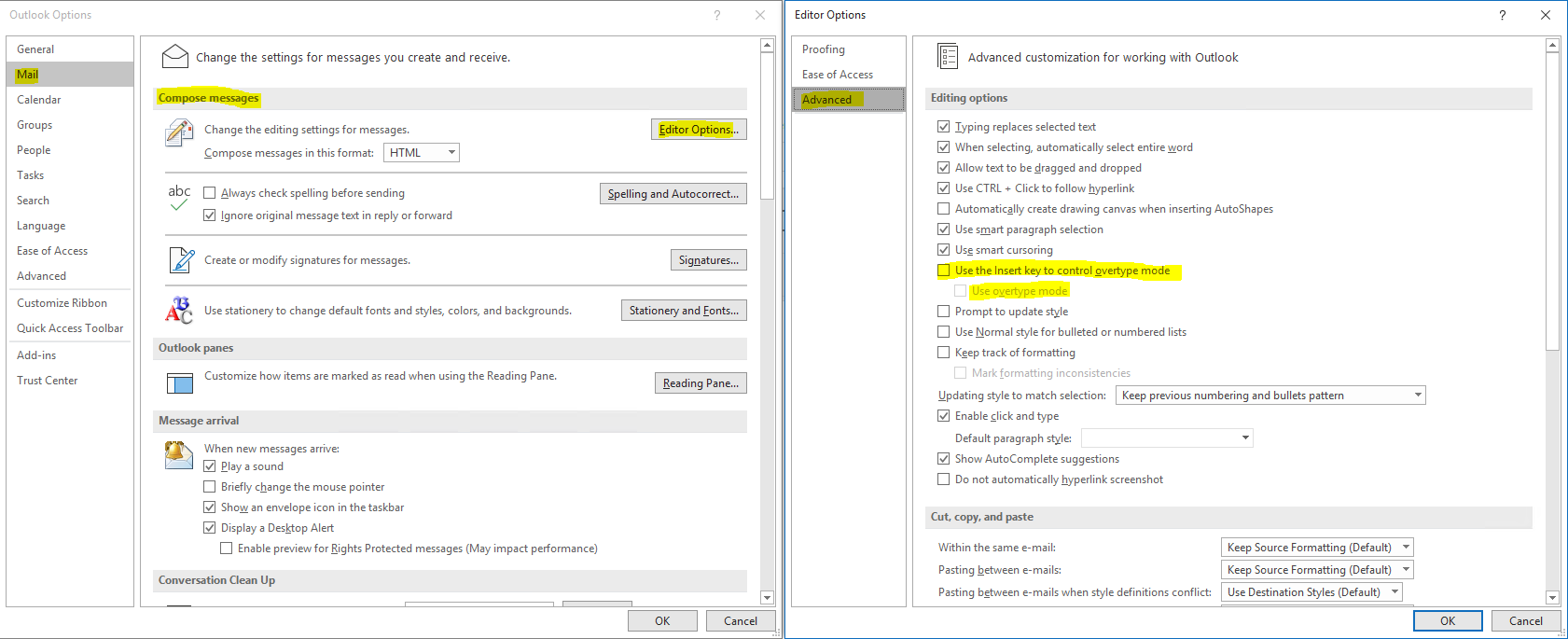Viewport: 1568px width, 639px height.
Task: Open People settings category
Action: pos(70,150)
